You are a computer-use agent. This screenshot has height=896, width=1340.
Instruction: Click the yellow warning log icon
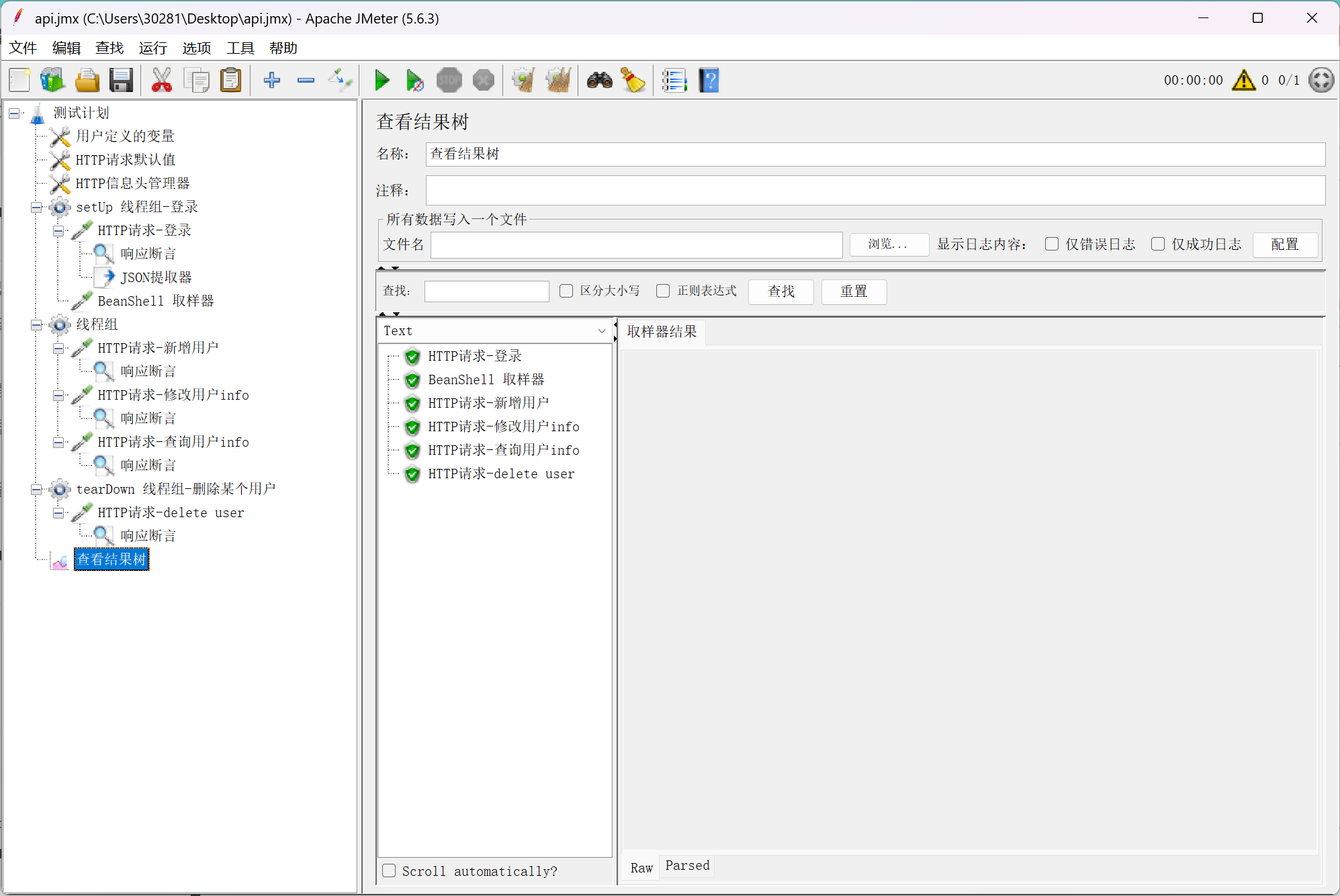click(x=1243, y=81)
